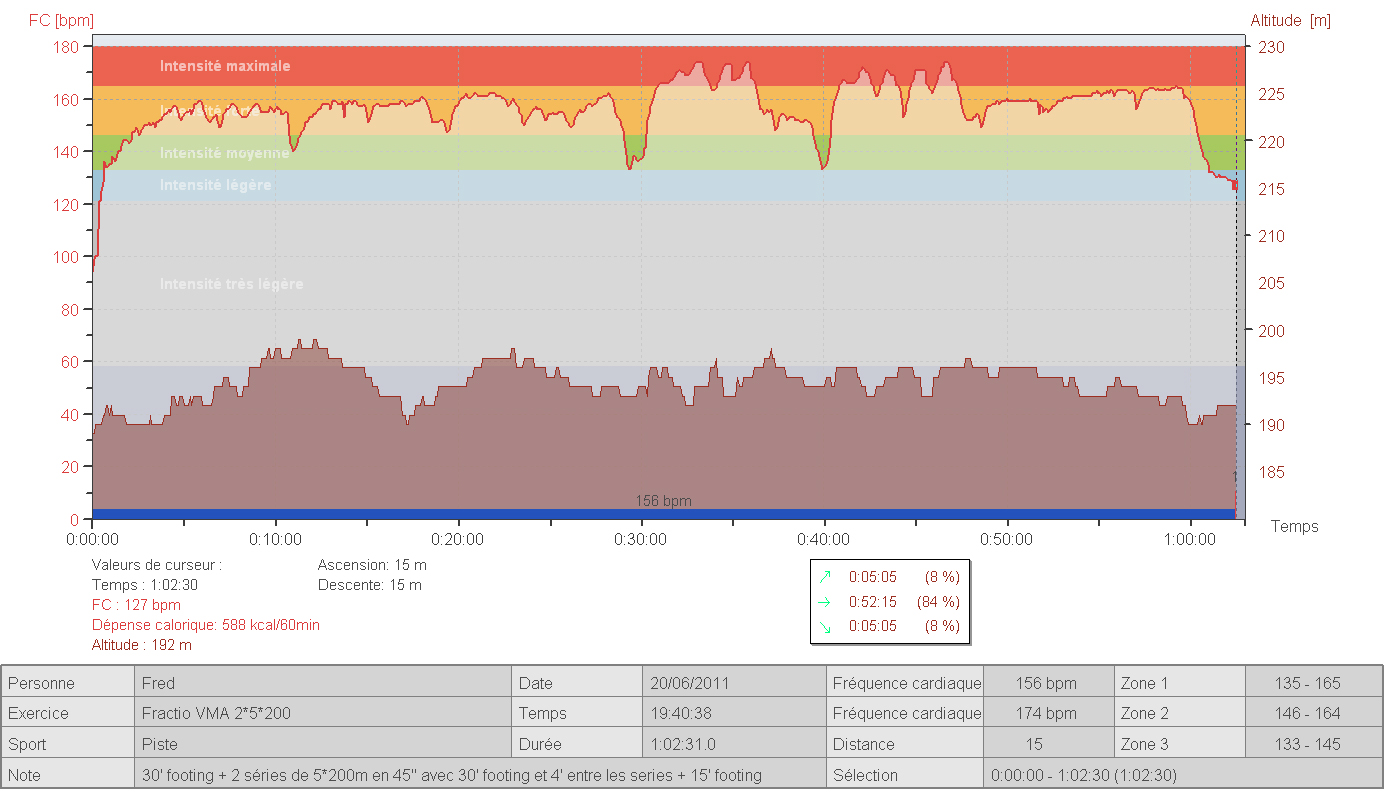
Task: Select the Date value 20/06/2011
Action: (x=690, y=684)
